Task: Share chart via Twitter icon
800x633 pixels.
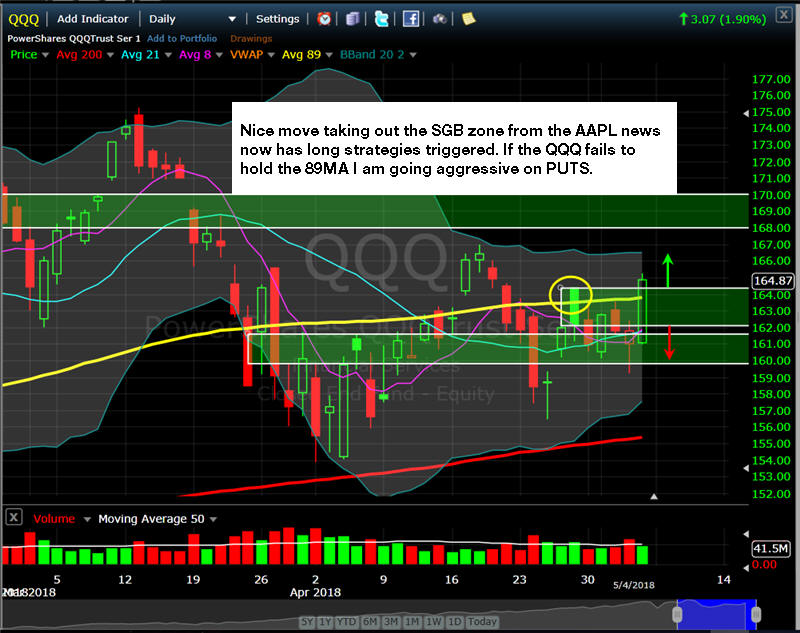Action: 381,19
